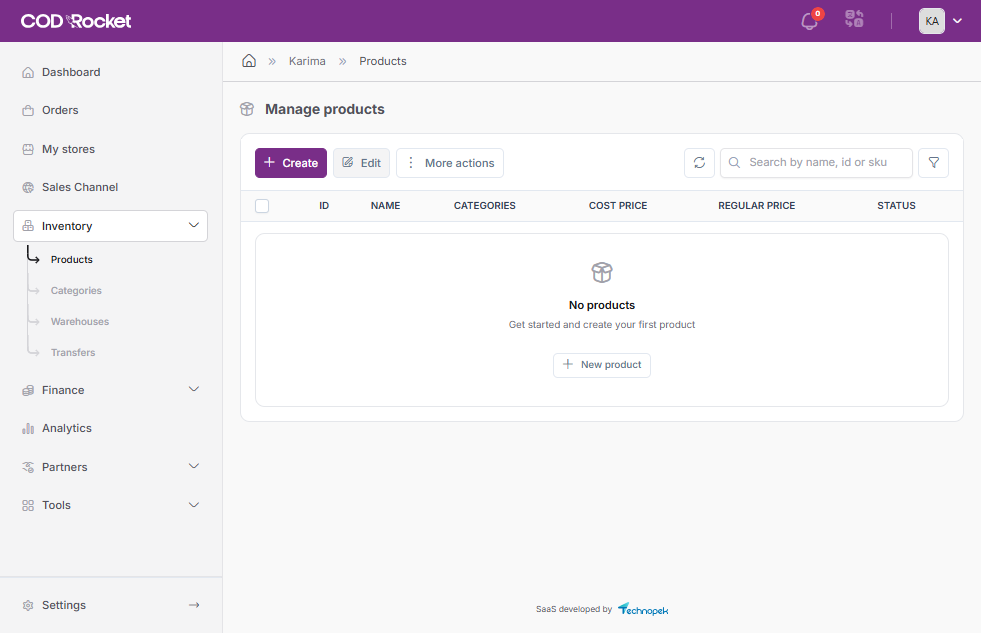Viewport: 981px width, 633px height.
Task: Expand the Finance menu section
Action: click(194, 390)
